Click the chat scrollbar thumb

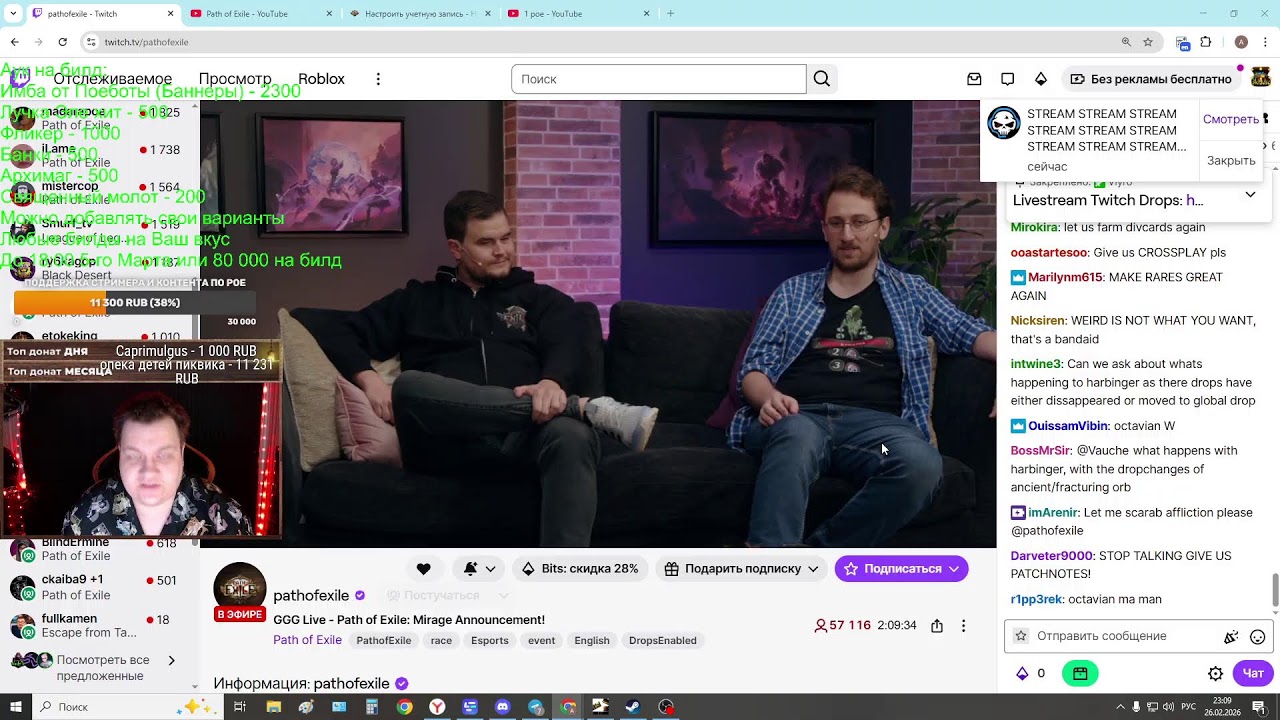point(1275,590)
